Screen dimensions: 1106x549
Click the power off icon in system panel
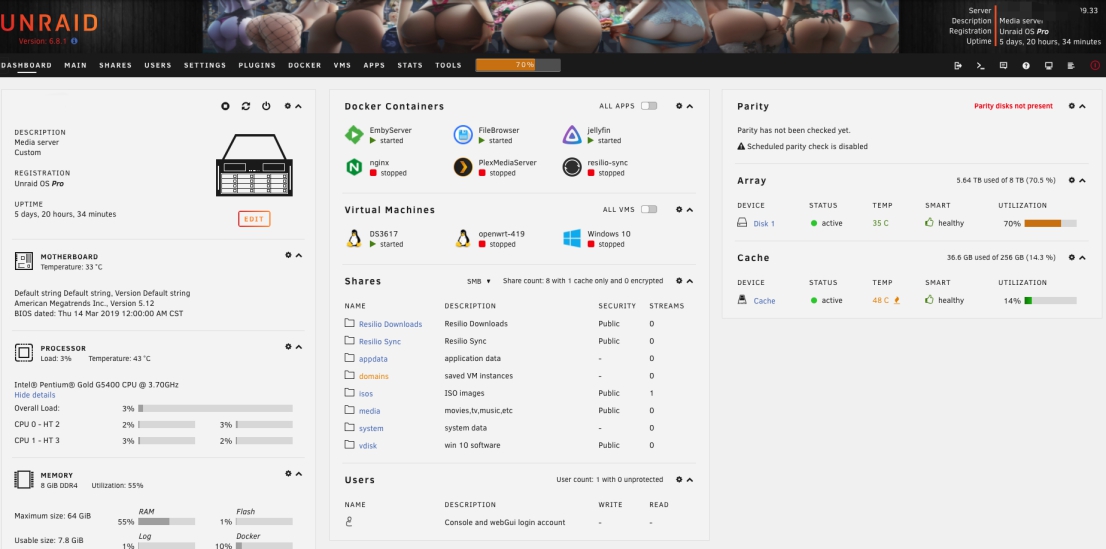(266, 106)
